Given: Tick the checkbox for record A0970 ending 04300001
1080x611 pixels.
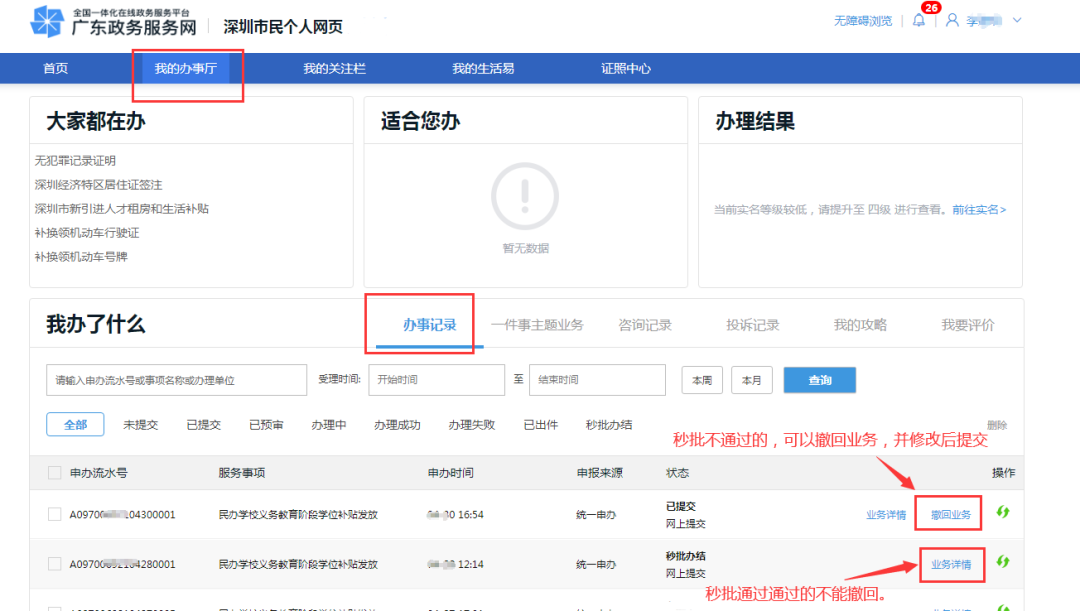Looking at the screenshot, I should 53,513.
